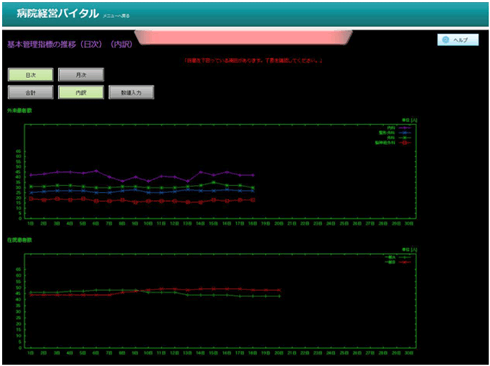Click the 外来患者数 upper chart title

[x=19, y=110]
